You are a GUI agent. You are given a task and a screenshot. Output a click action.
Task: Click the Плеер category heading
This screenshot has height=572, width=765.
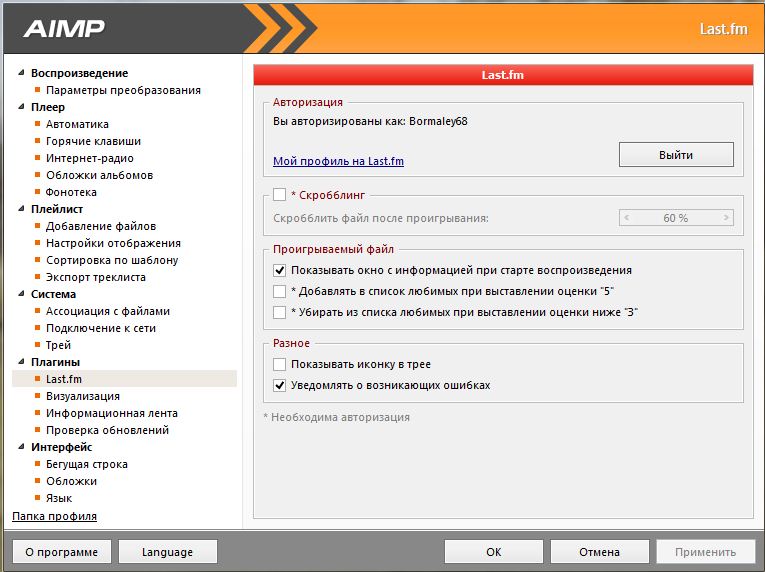(48, 107)
